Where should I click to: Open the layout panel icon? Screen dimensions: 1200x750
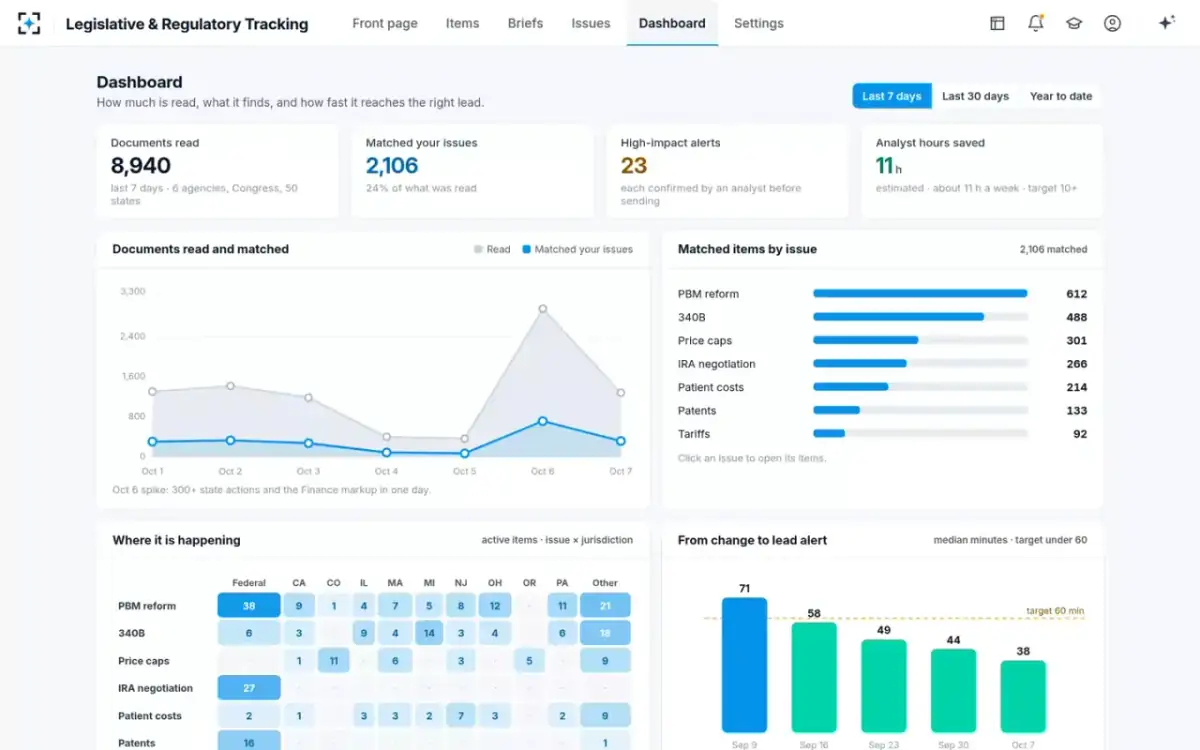pos(997,23)
